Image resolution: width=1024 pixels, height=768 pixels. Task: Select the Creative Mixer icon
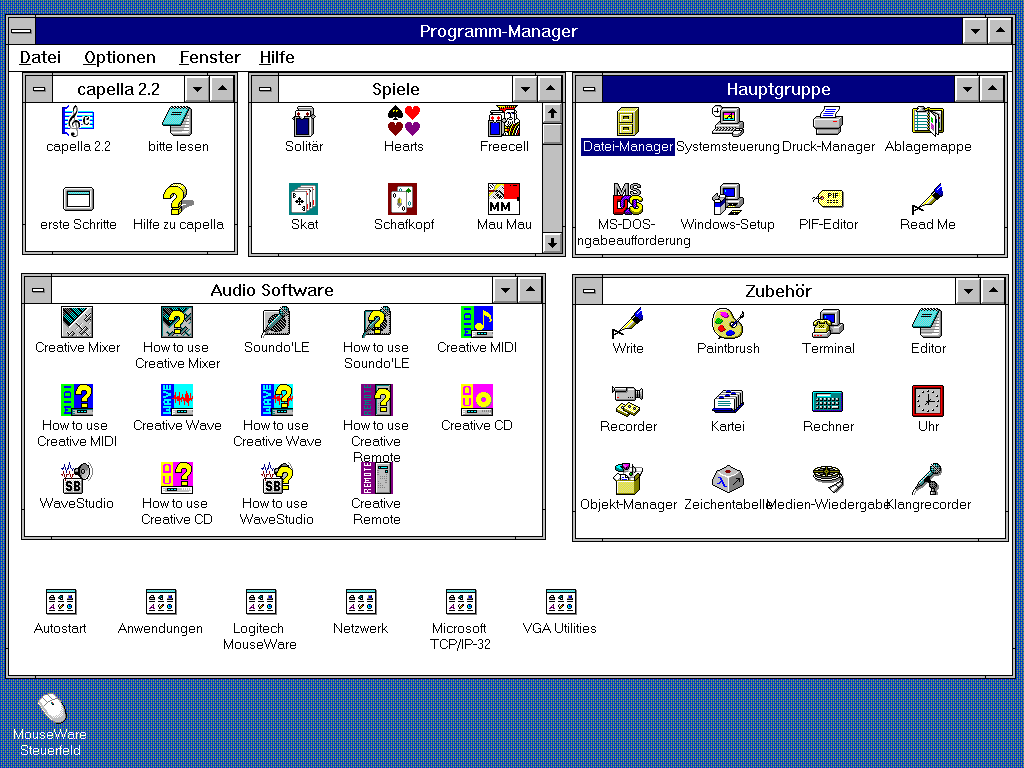77,323
